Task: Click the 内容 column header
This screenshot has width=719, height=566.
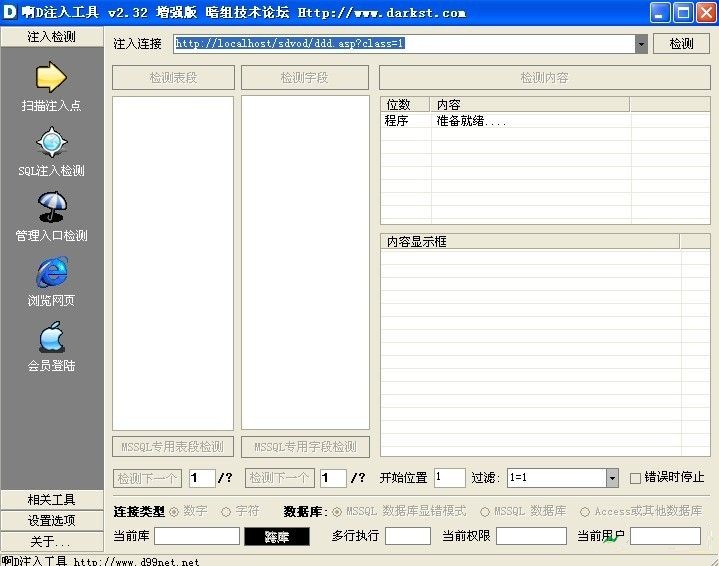Action: [530, 105]
